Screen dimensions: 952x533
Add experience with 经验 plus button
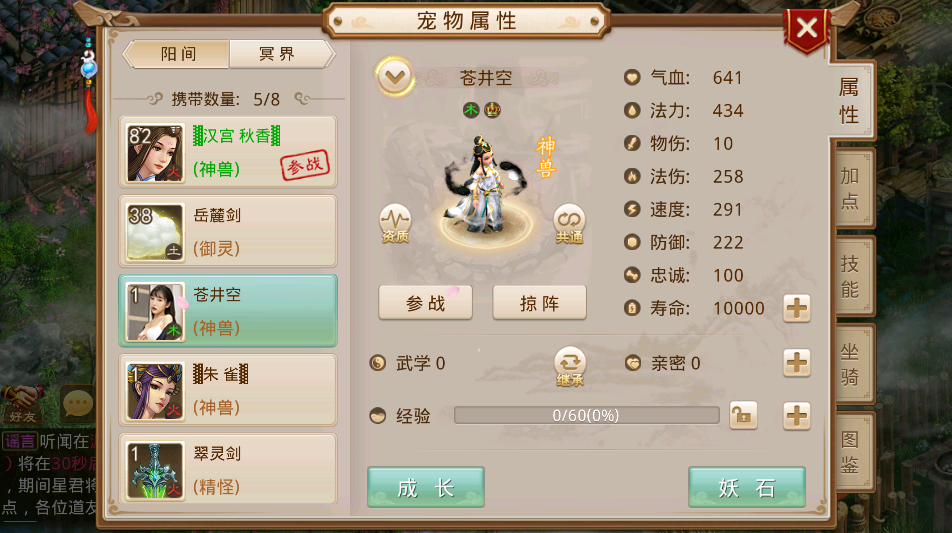point(797,416)
